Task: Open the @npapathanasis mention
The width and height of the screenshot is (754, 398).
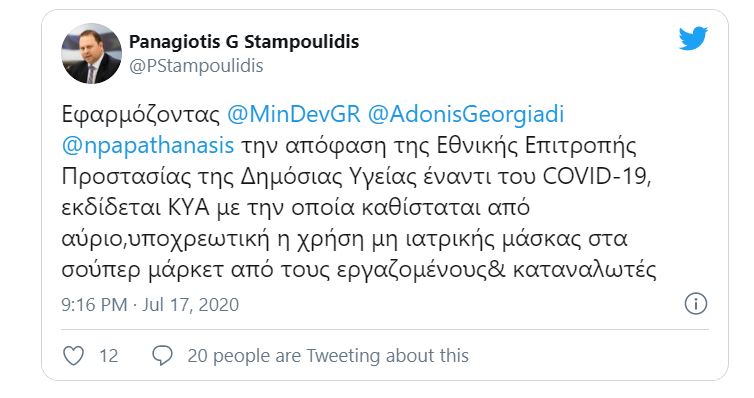Action: click(x=148, y=146)
